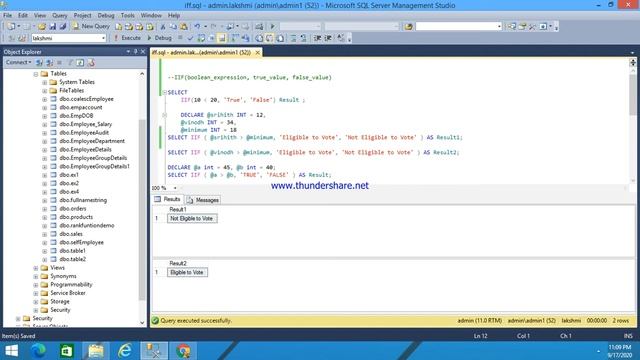Open the Project menu
Viewport: 640px width, 360px height.
click(x=82, y=16)
